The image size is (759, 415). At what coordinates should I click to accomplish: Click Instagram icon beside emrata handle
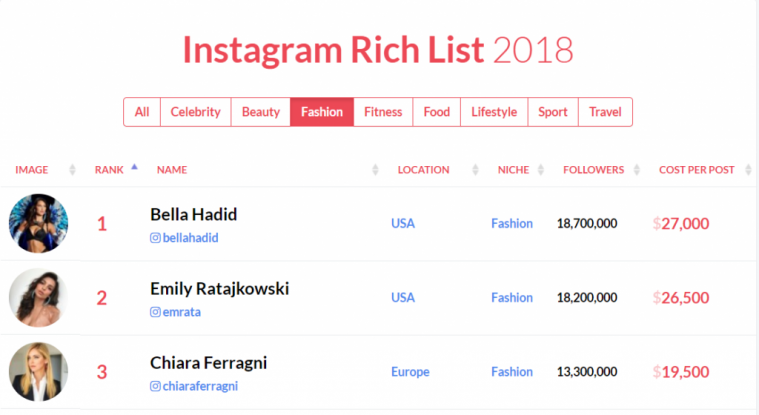coord(155,312)
